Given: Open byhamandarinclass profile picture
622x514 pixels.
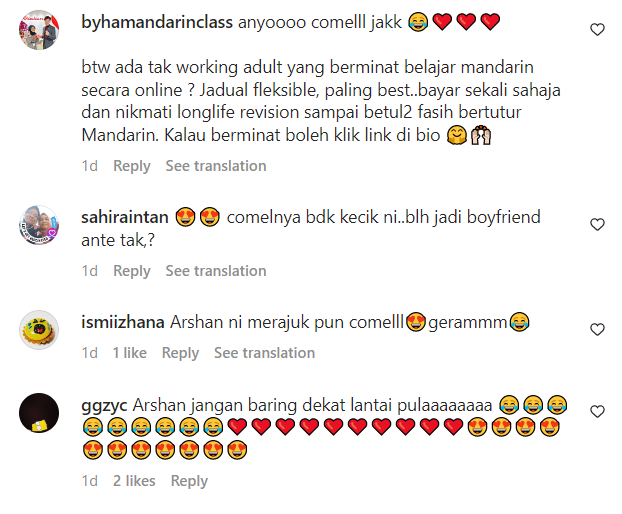Looking at the screenshot, I should click(x=39, y=30).
